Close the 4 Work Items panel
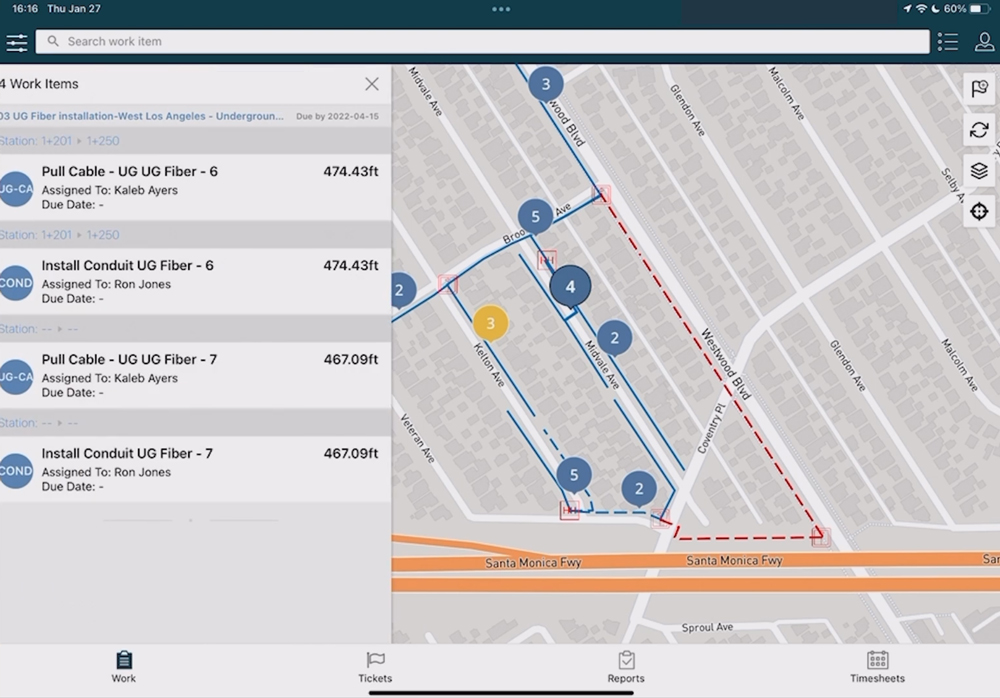Image resolution: width=1000 pixels, height=698 pixels. (x=371, y=84)
